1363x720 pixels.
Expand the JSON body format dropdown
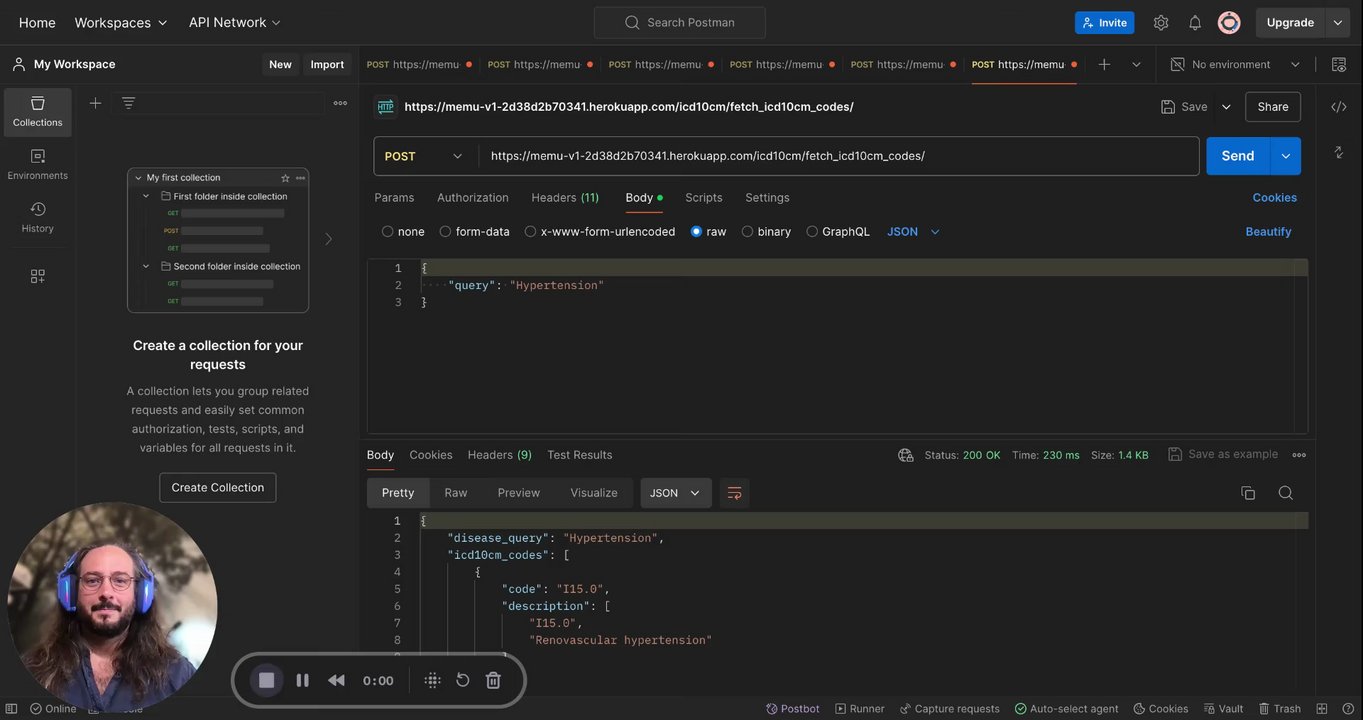[913, 232]
